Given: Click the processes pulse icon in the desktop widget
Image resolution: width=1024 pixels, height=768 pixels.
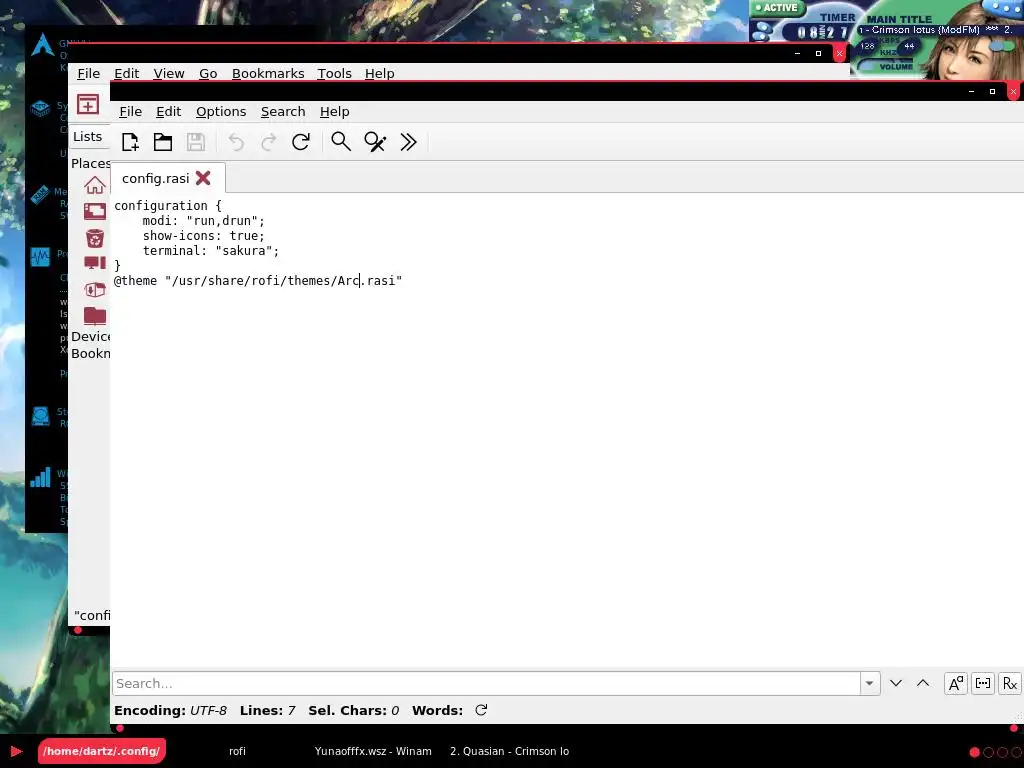Looking at the screenshot, I should coord(40,257).
